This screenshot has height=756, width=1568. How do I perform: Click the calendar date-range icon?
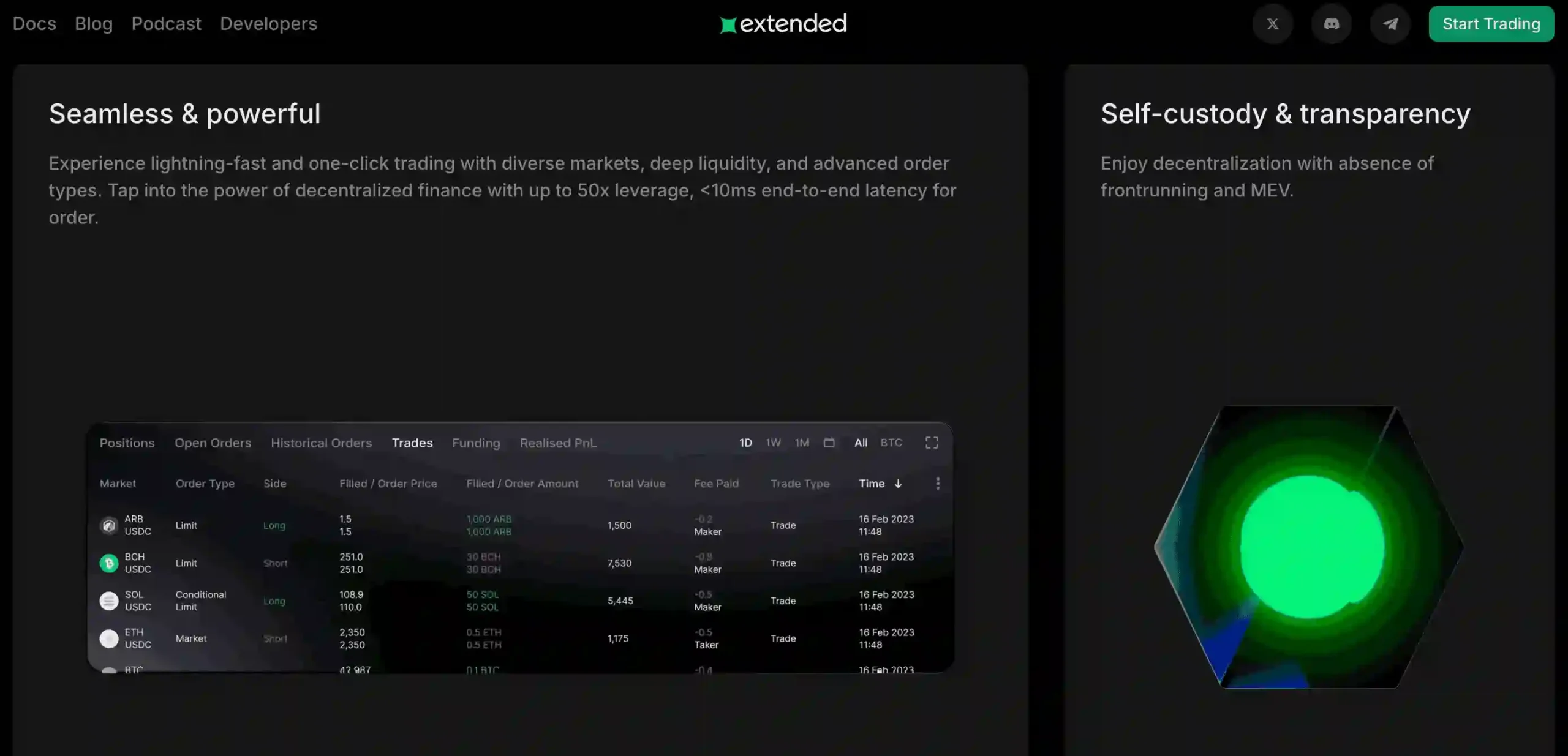click(x=829, y=443)
